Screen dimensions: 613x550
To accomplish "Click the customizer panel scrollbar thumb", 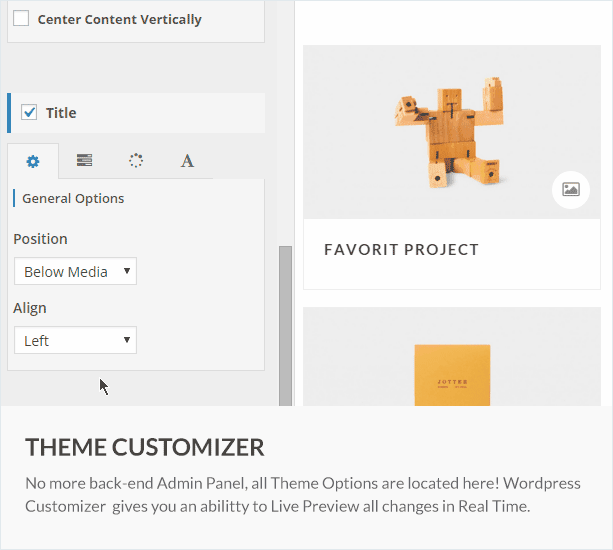I will [285, 320].
